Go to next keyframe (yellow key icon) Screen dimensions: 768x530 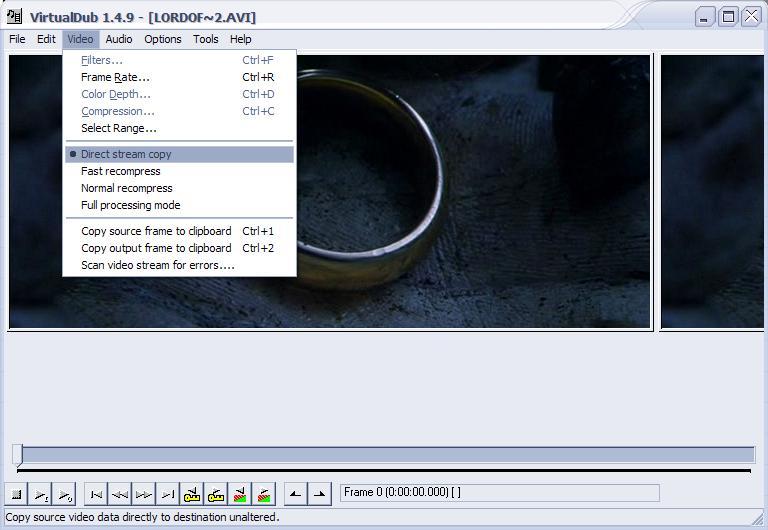coord(216,494)
